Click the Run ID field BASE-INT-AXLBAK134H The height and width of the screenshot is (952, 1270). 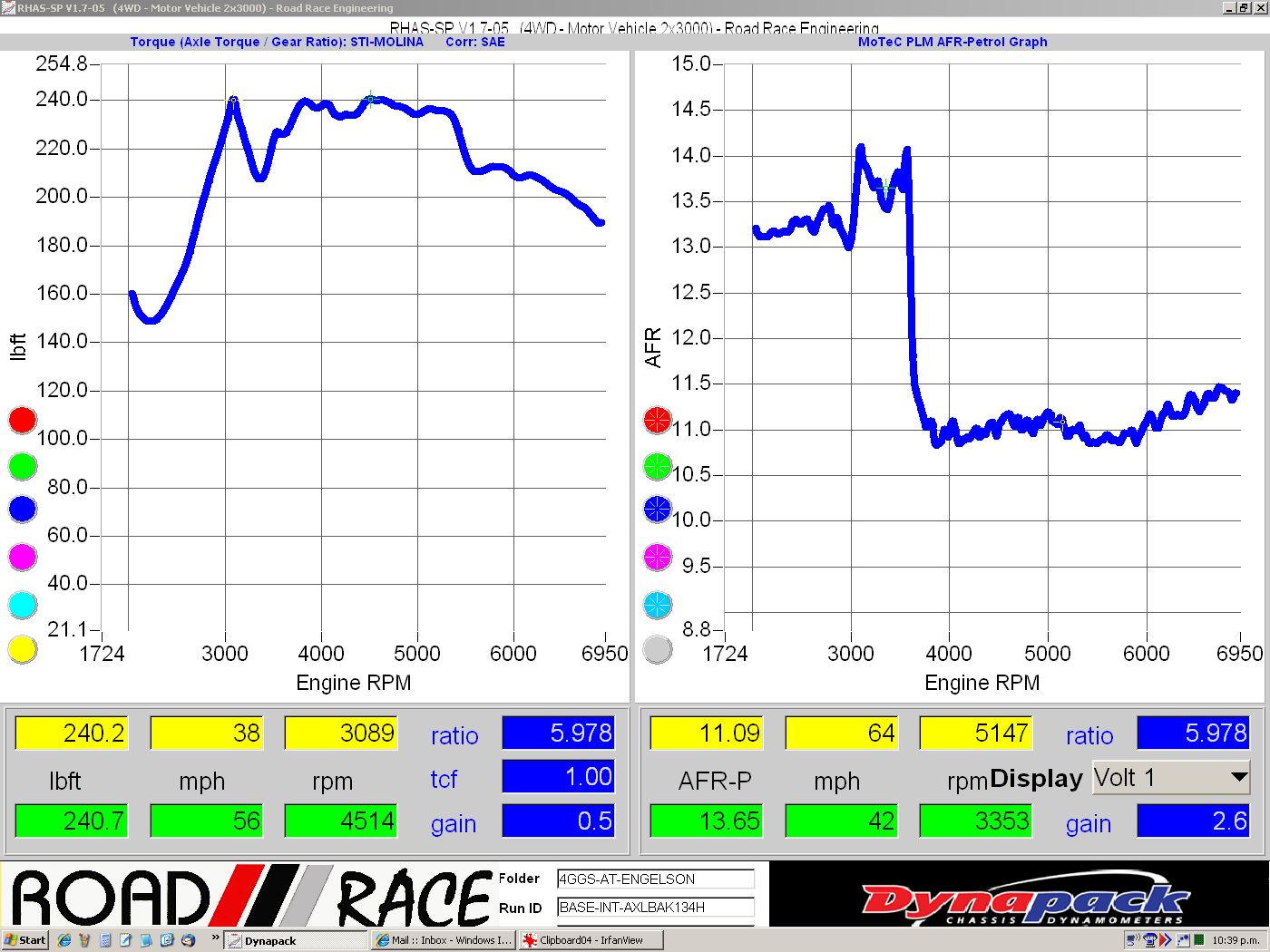tap(655, 907)
